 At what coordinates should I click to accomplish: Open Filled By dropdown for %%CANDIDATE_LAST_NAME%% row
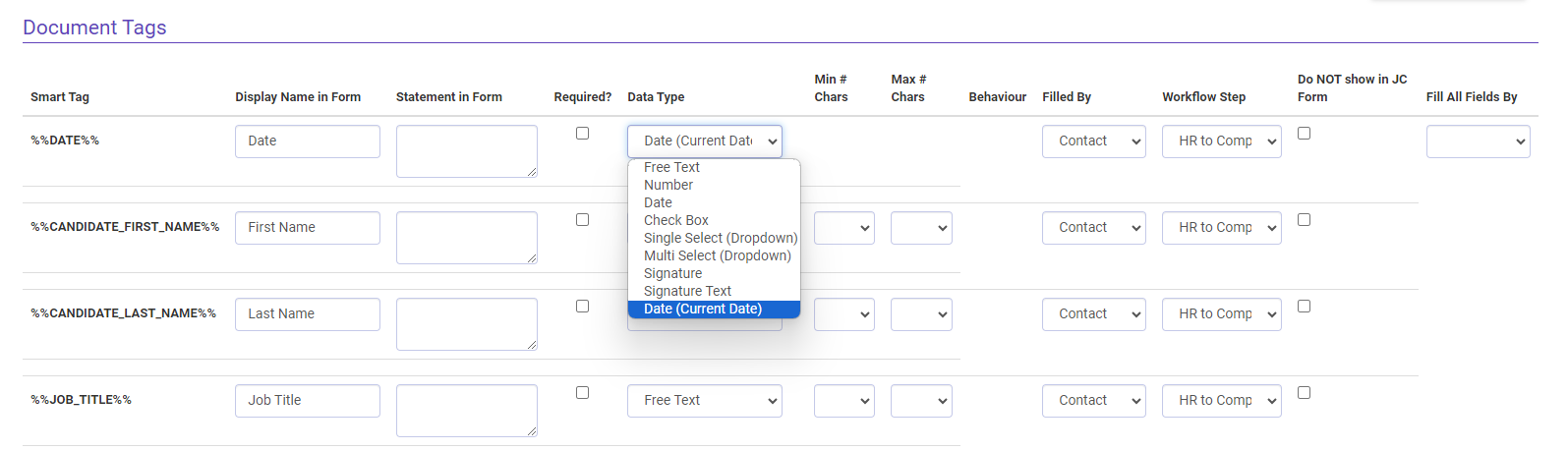(1094, 314)
